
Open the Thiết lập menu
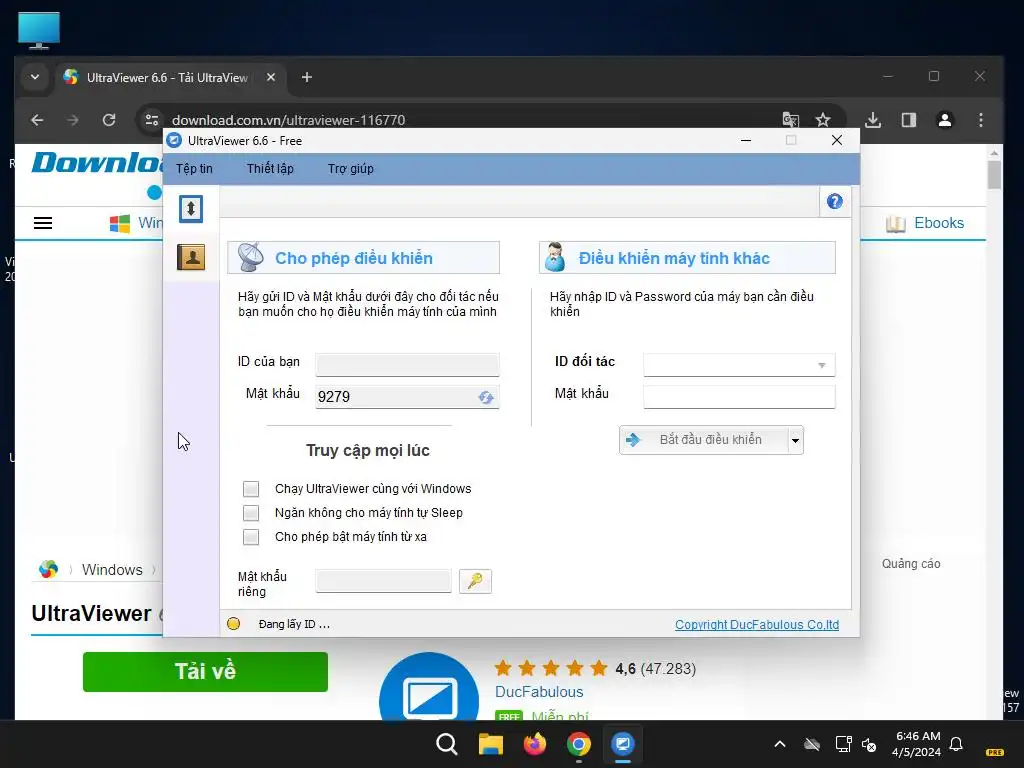tap(270, 168)
